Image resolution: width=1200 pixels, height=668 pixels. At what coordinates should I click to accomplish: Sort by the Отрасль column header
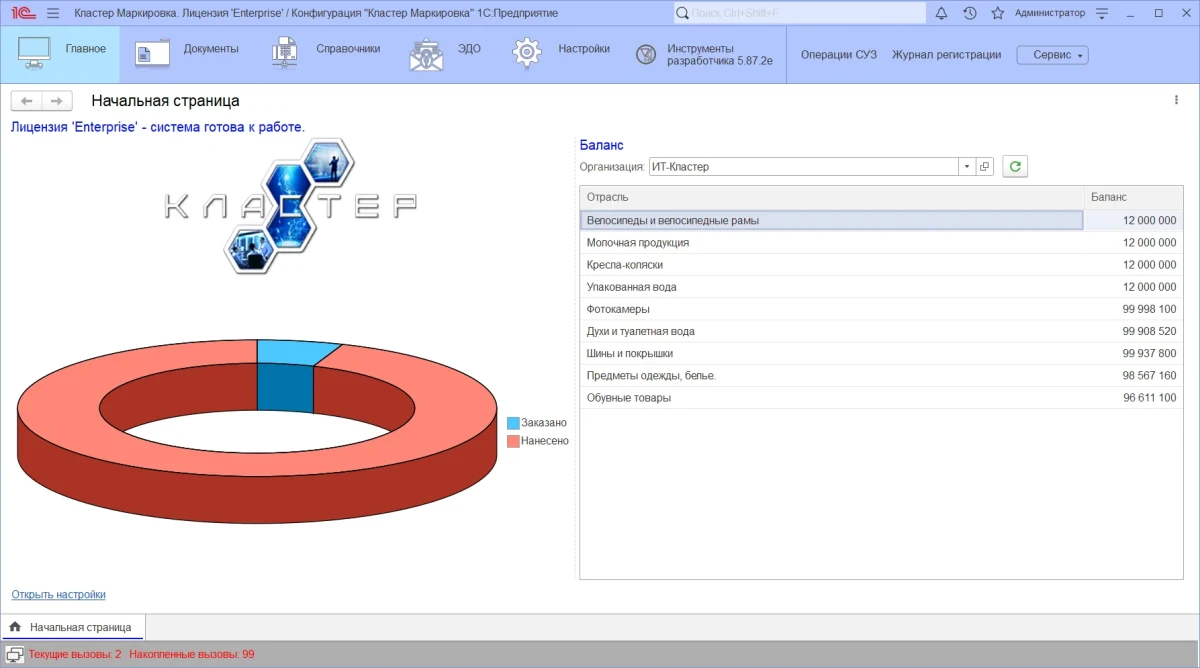832,197
